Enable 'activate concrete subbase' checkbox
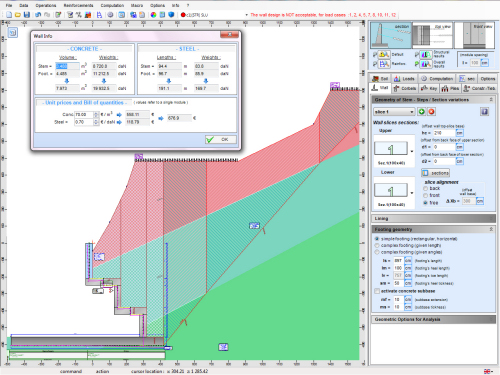This screenshot has width=500, height=375. (x=377, y=291)
